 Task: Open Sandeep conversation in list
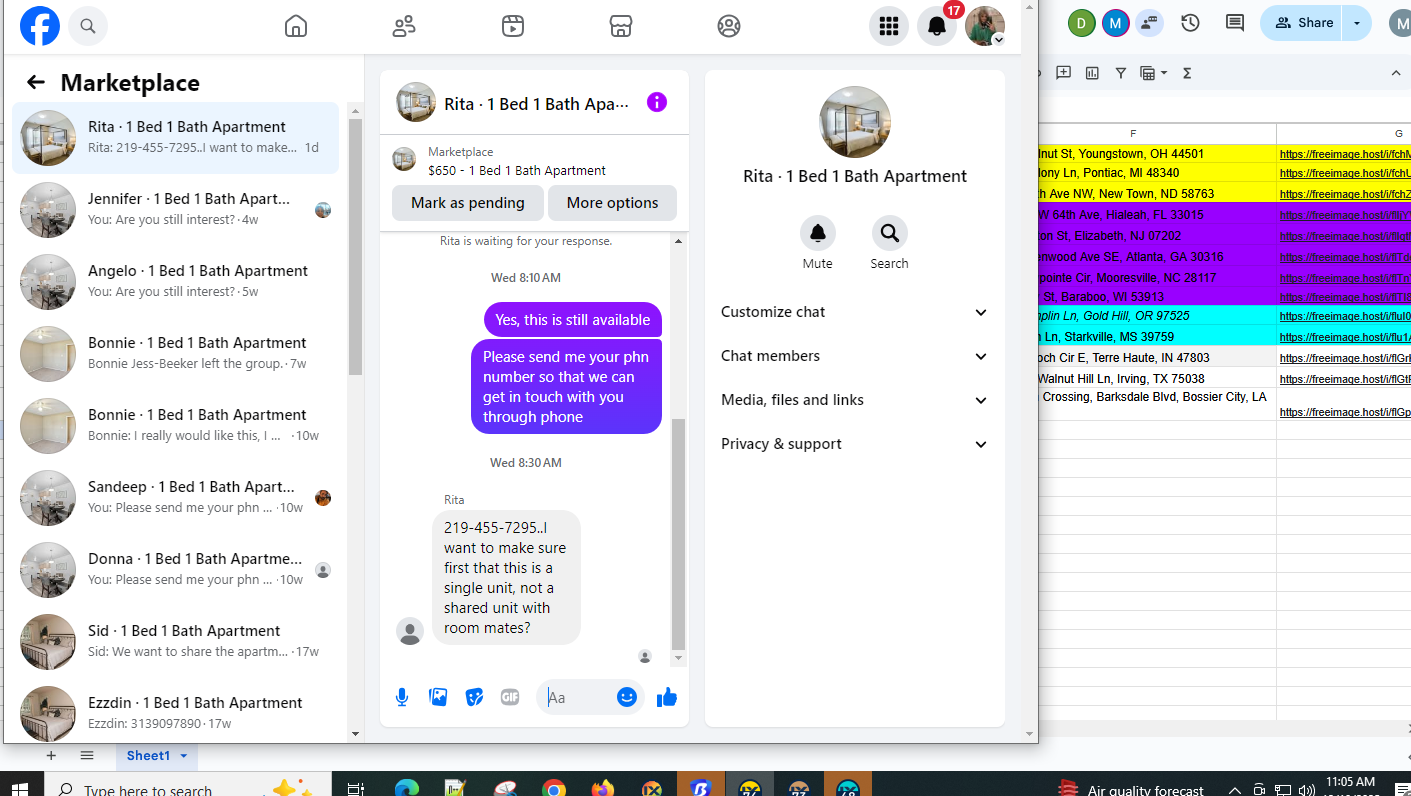click(x=176, y=498)
